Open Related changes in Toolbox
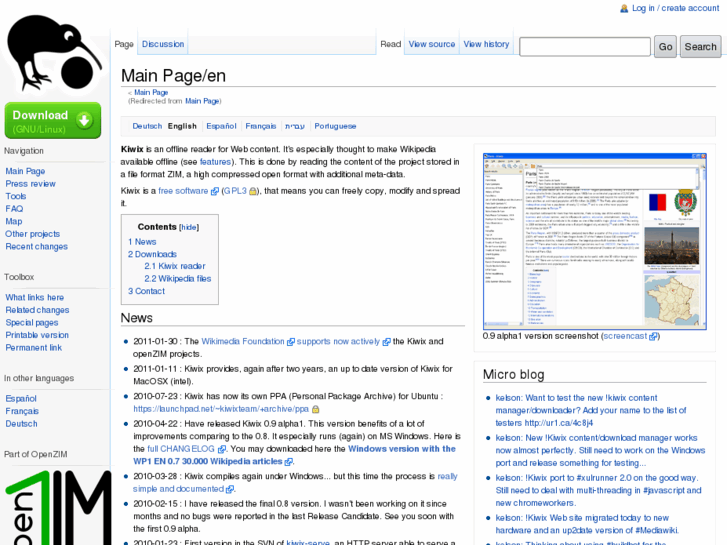 pyautogui.click(x=37, y=310)
